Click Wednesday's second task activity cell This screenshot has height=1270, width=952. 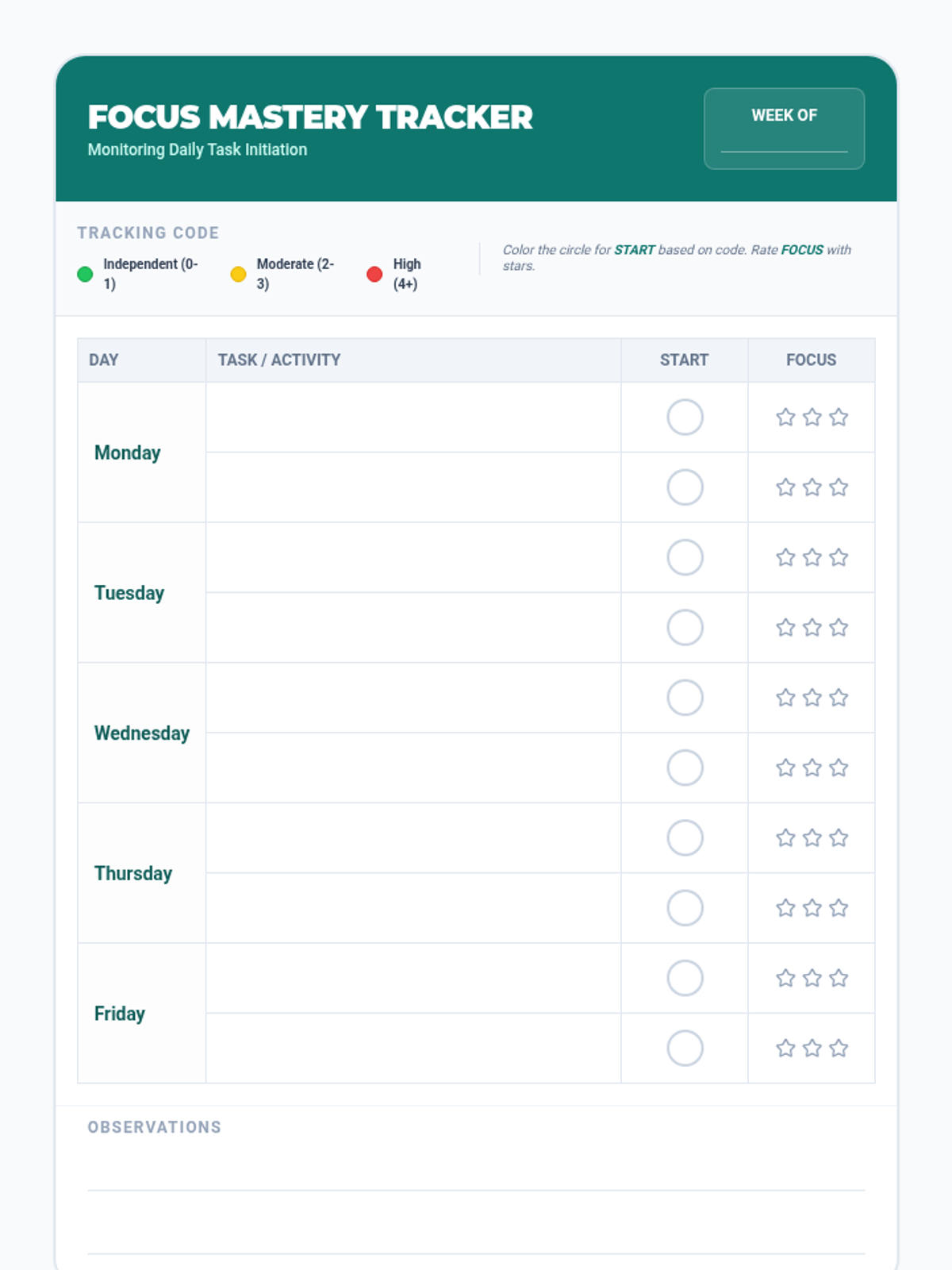point(413,768)
